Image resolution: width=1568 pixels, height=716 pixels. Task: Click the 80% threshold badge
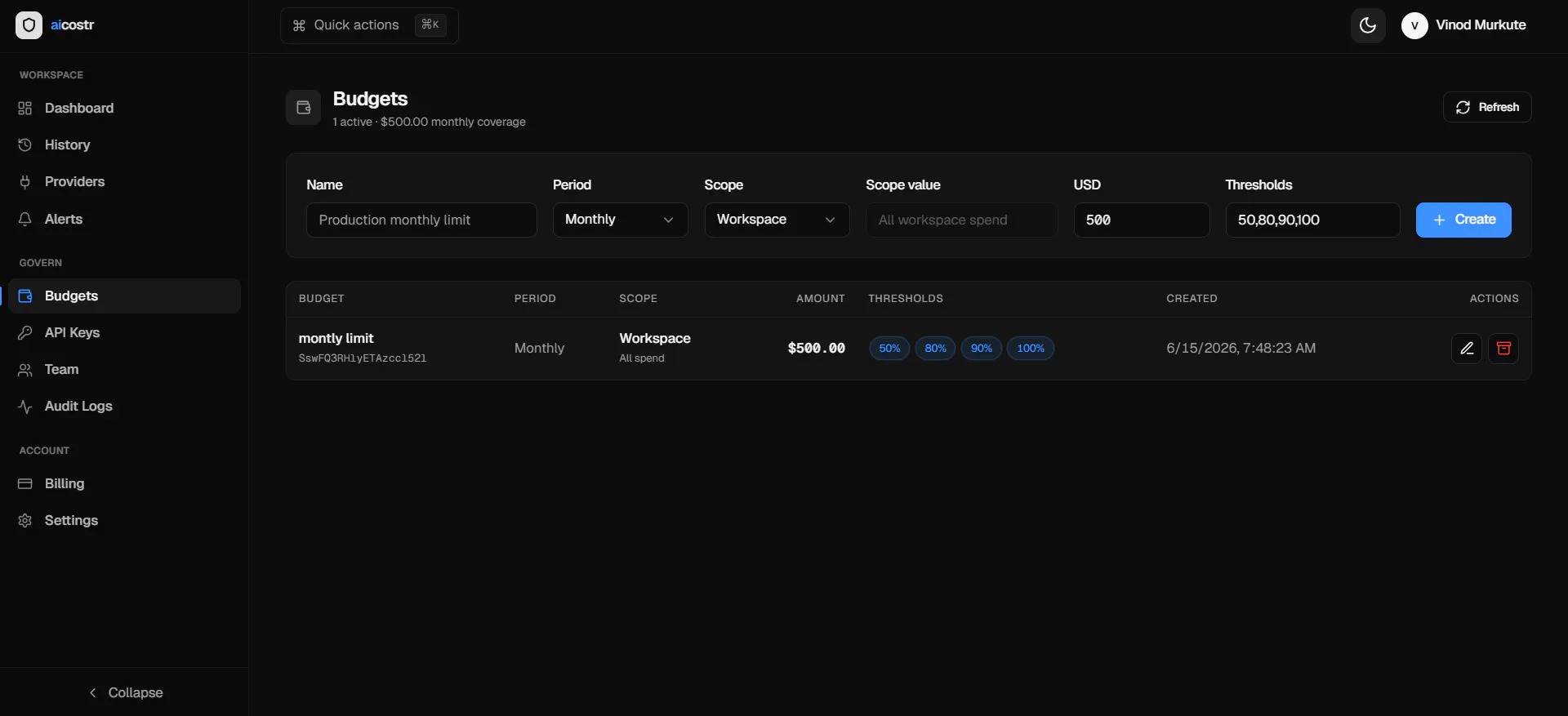[x=935, y=349]
